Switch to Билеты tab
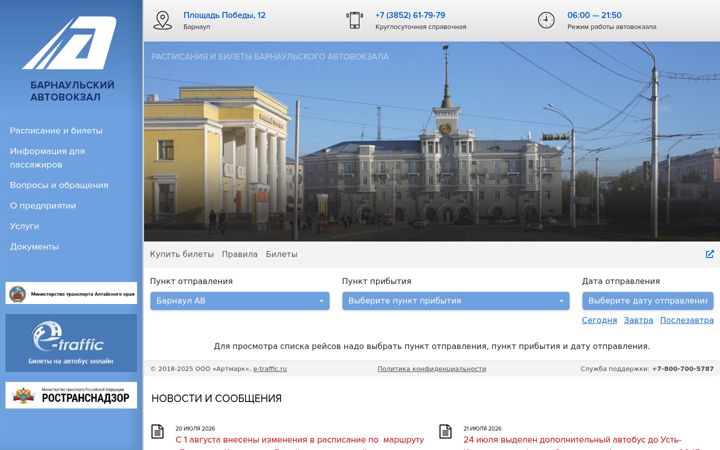 coord(281,254)
